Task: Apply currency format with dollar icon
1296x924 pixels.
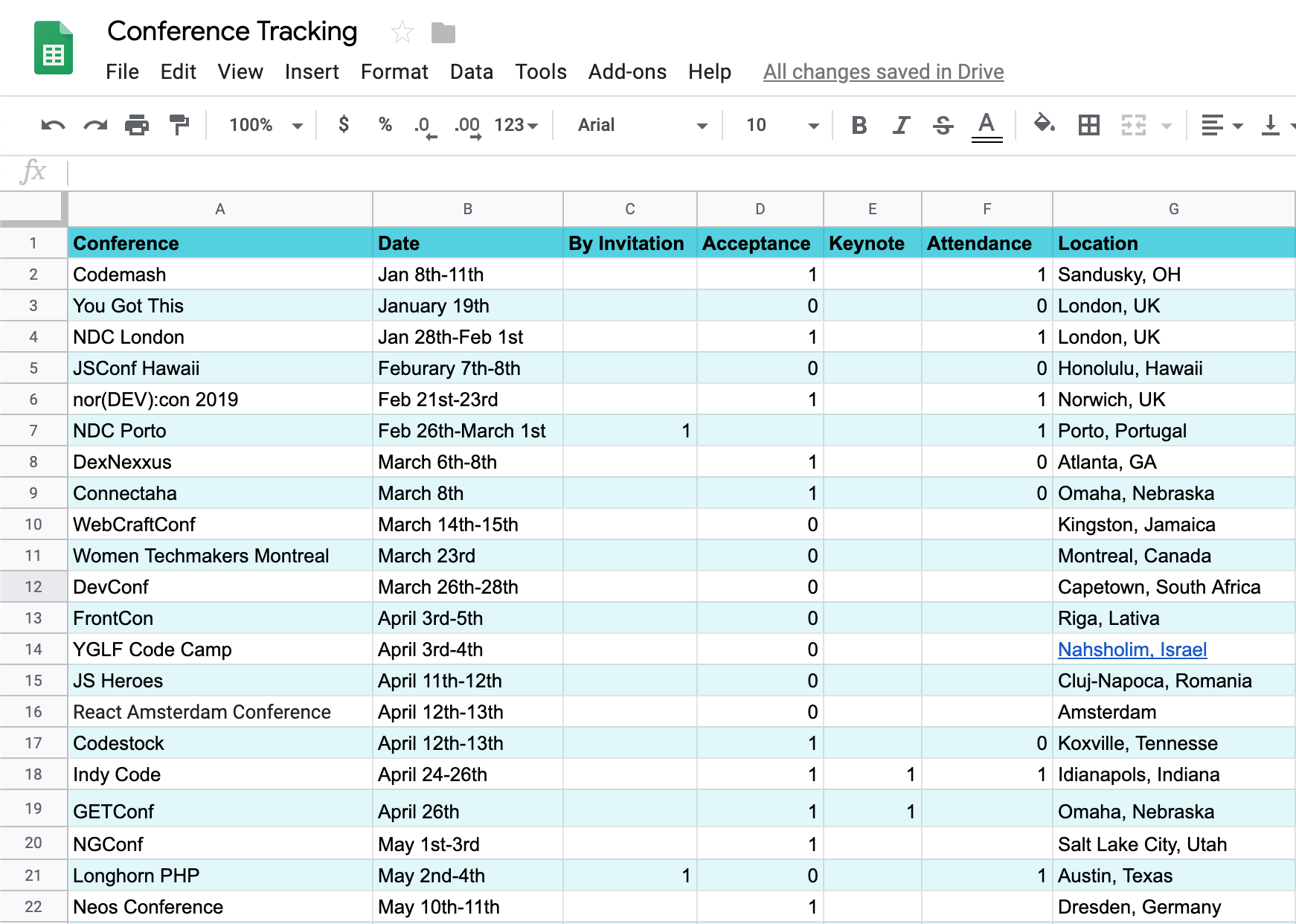Action: pyautogui.click(x=344, y=124)
